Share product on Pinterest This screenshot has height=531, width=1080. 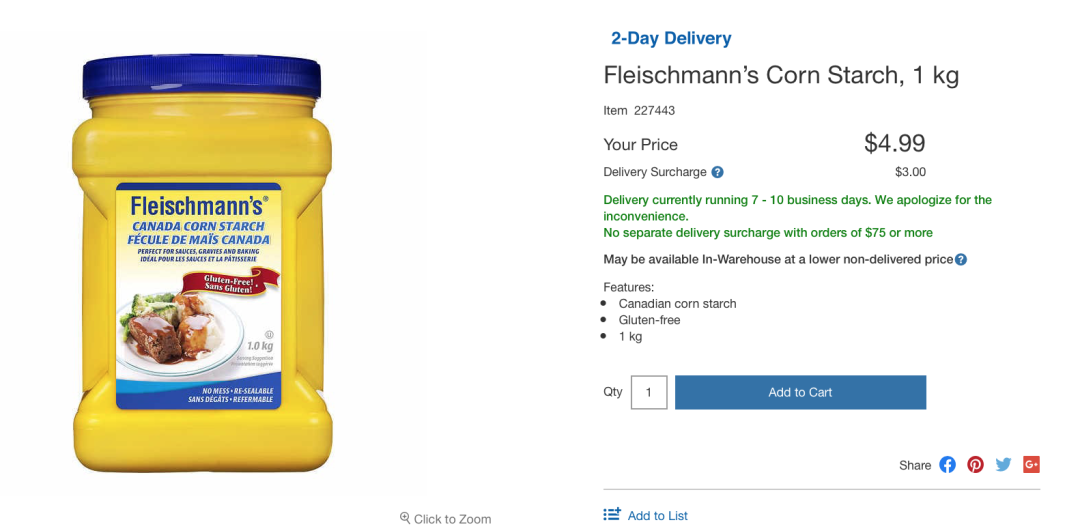click(975, 464)
